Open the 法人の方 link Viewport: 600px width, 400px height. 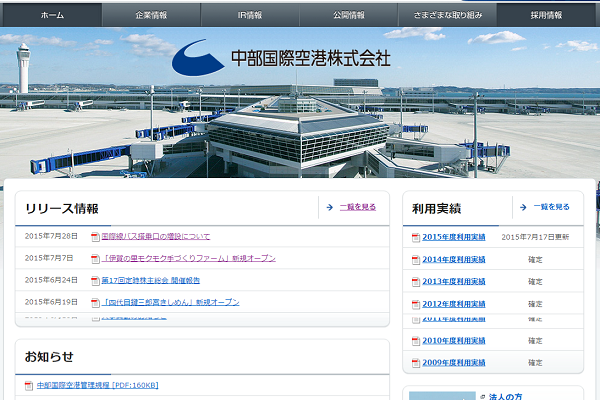click(x=505, y=397)
